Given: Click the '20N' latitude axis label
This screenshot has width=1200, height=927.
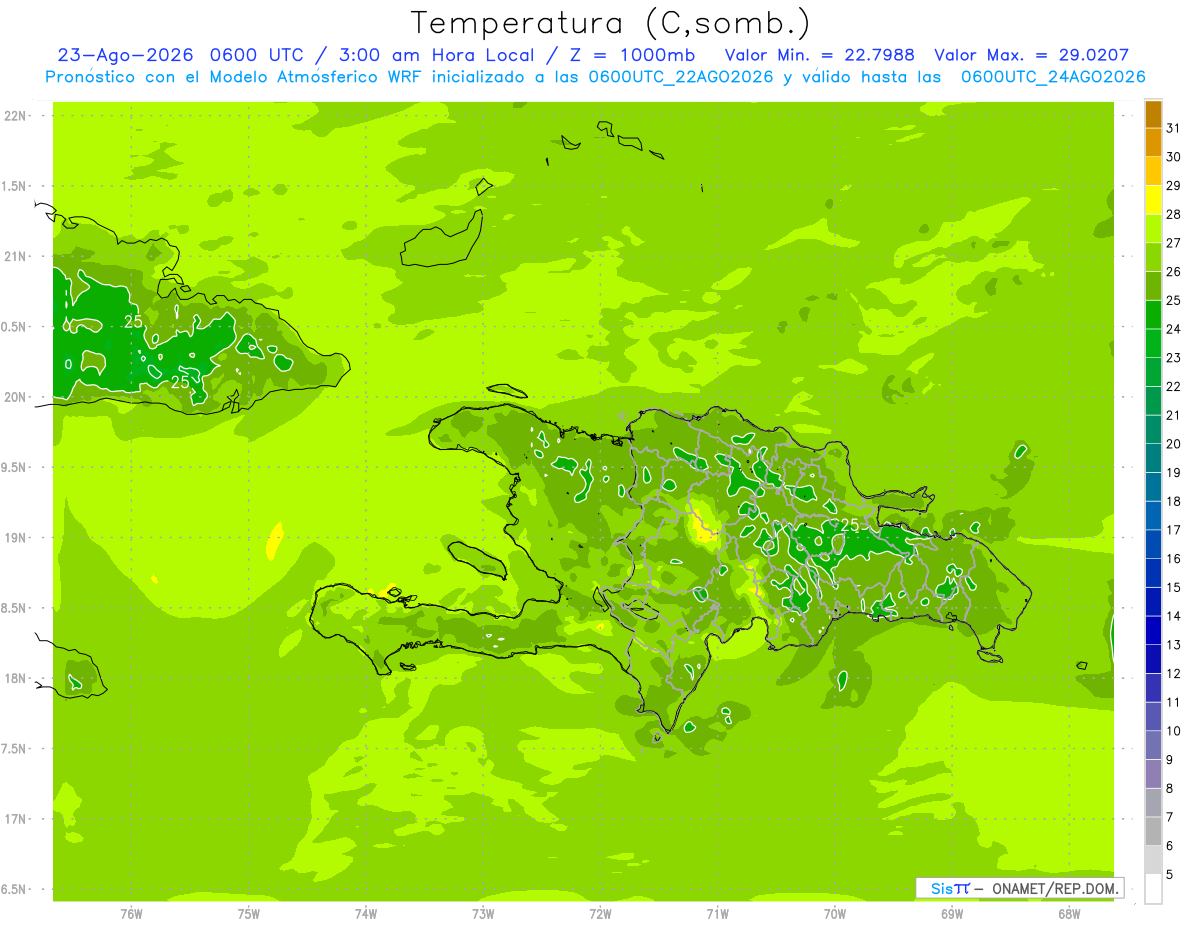Looking at the screenshot, I should click(x=15, y=398).
